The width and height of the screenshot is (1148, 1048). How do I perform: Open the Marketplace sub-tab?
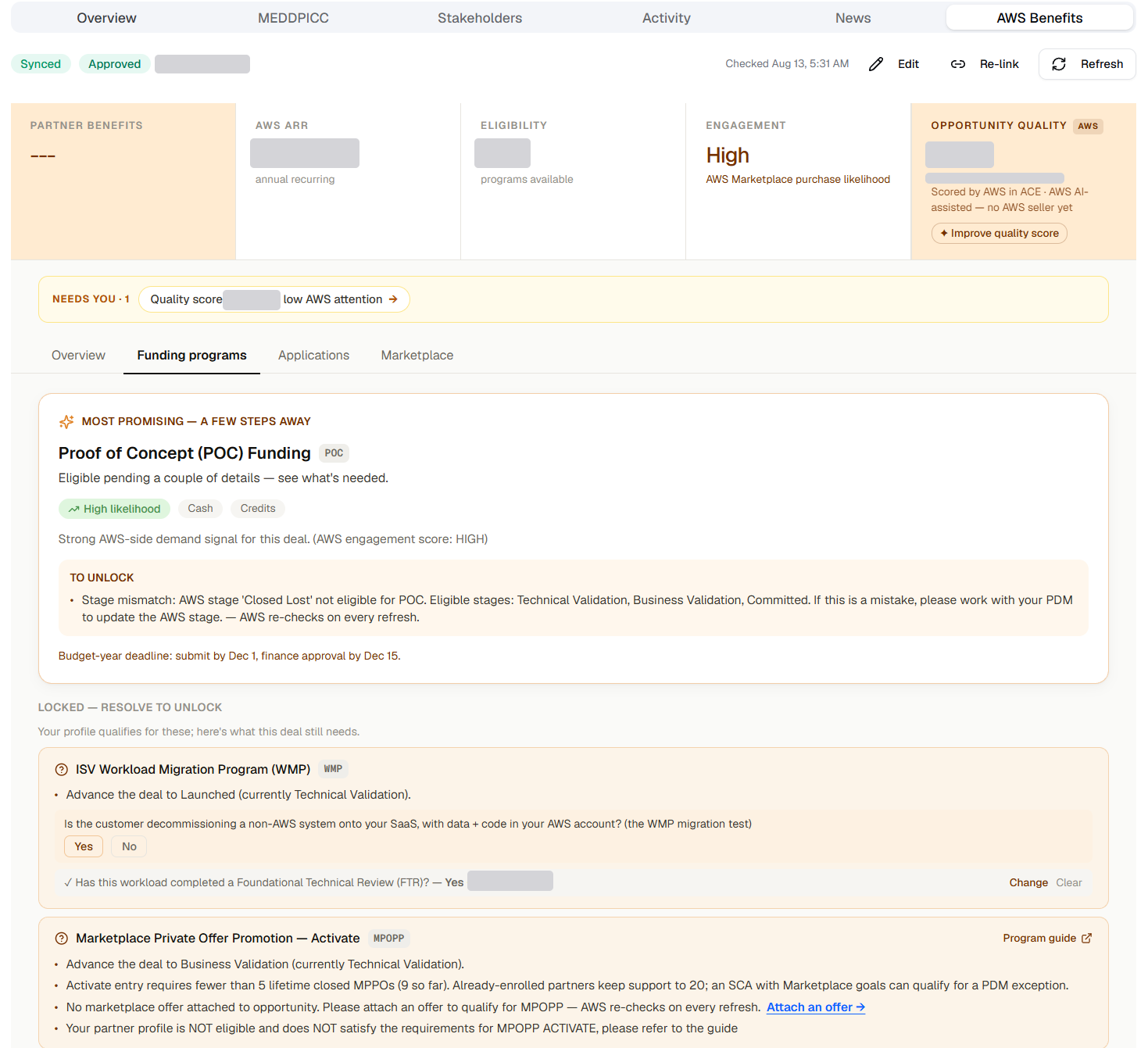pyautogui.click(x=417, y=356)
